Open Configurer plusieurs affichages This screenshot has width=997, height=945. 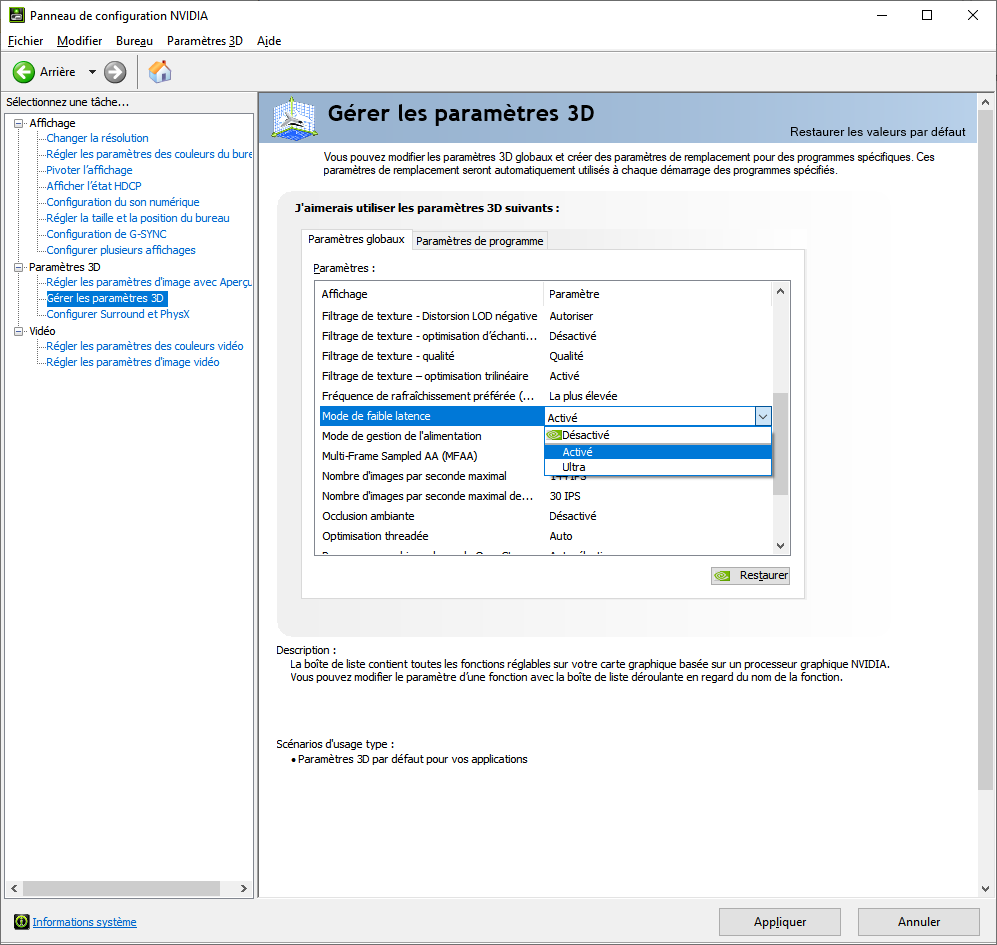(121, 250)
